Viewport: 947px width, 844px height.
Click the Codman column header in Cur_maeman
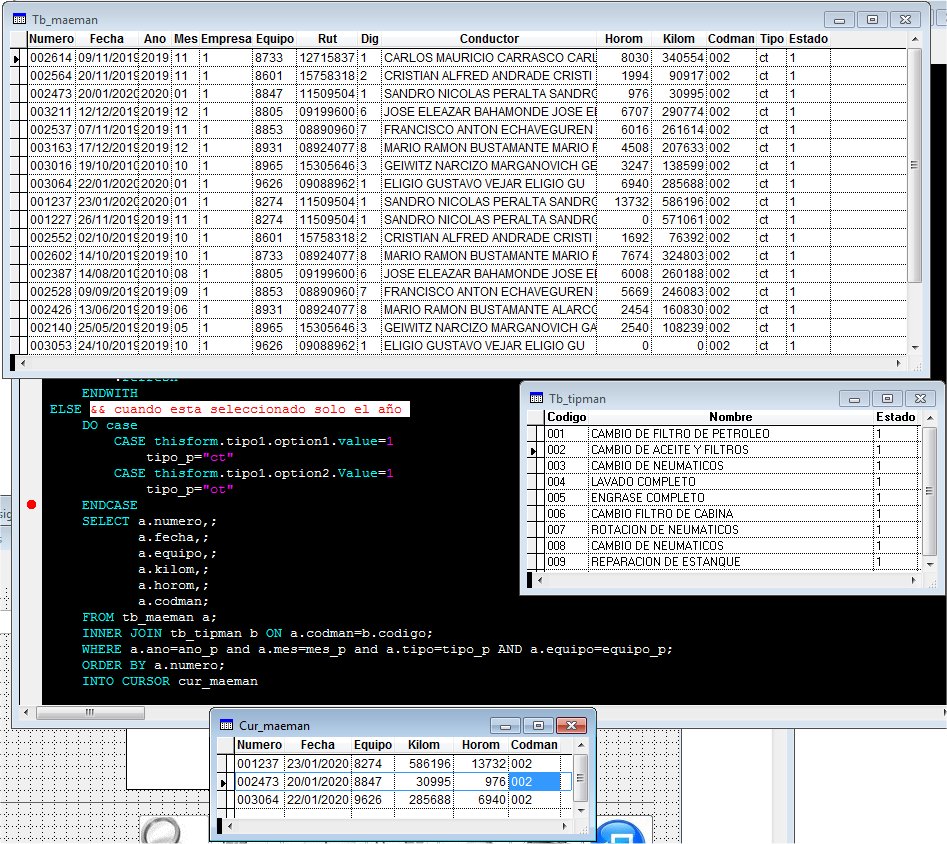point(534,745)
